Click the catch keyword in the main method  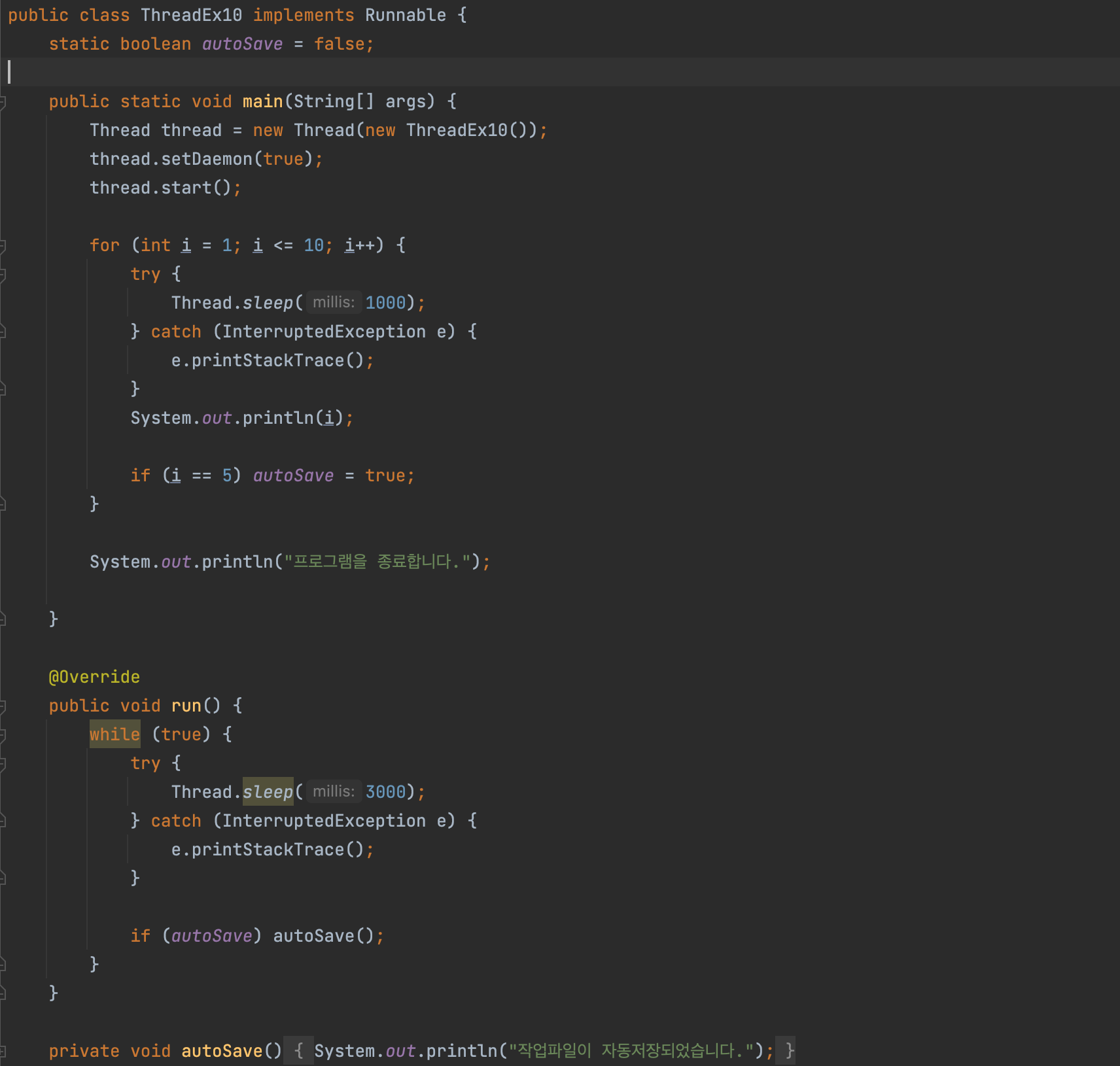click(x=176, y=332)
